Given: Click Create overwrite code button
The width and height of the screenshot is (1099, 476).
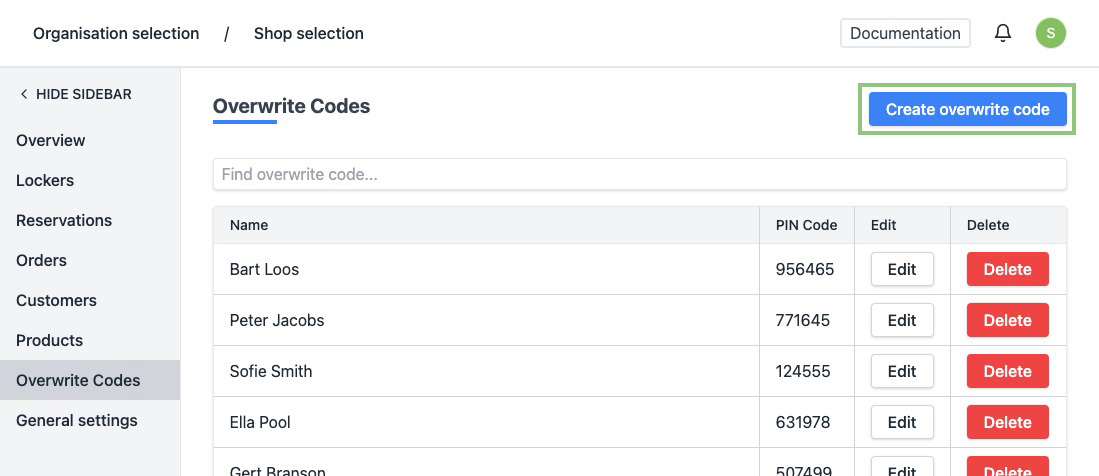Looking at the screenshot, I should coord(967,110).
